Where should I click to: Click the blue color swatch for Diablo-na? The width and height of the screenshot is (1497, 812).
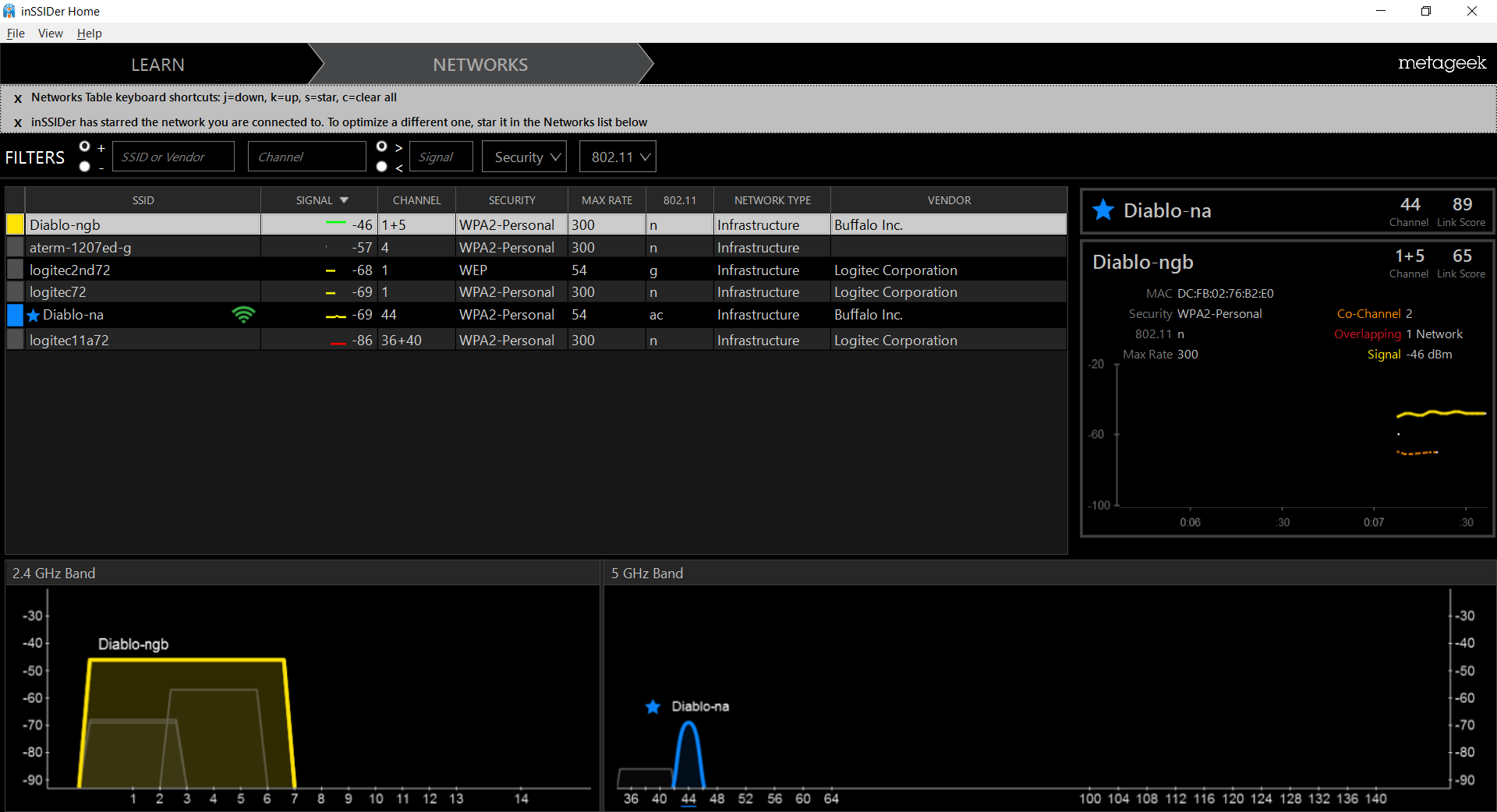tap(16, 315)
